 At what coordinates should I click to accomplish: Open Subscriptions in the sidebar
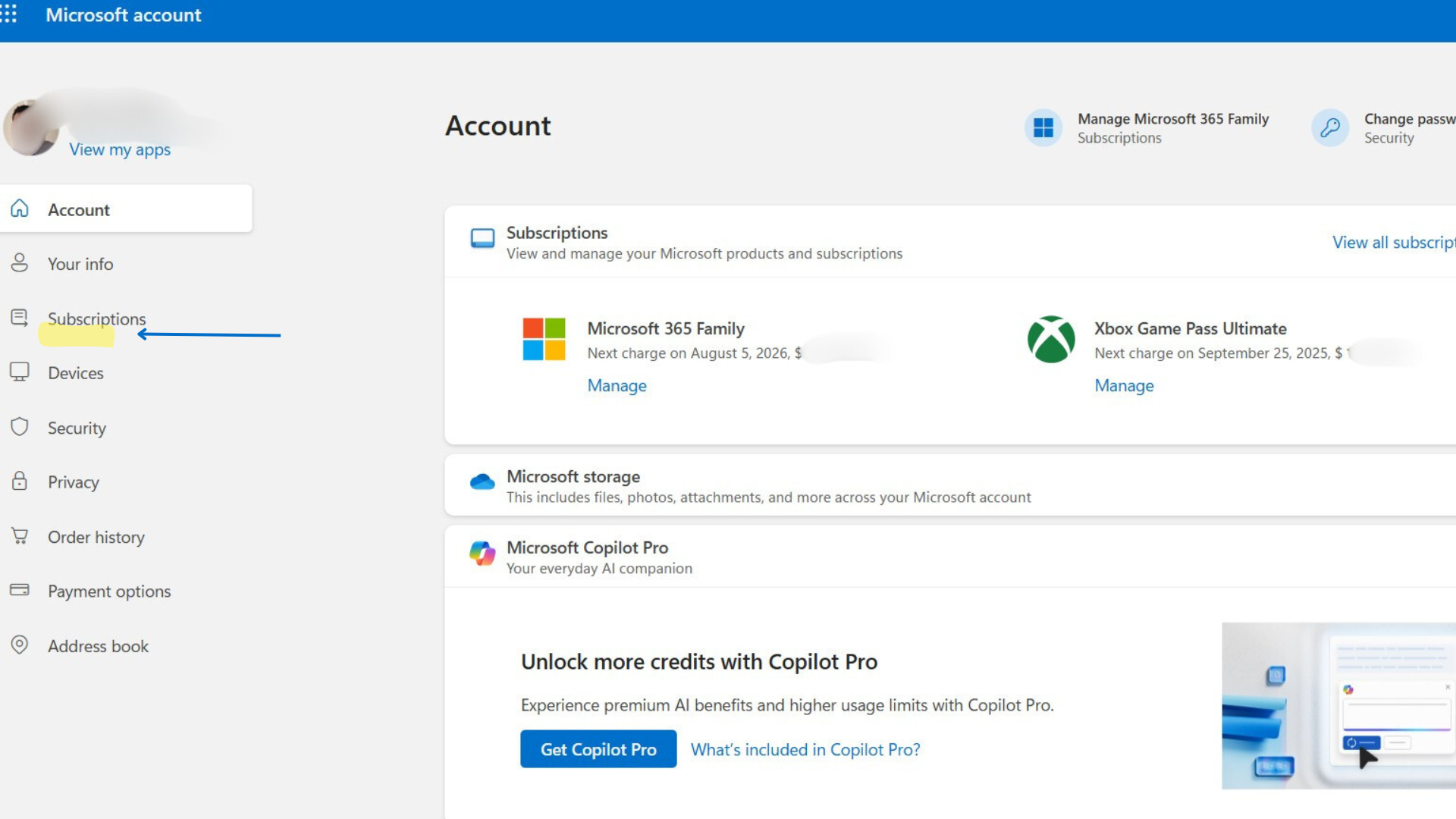96,318
